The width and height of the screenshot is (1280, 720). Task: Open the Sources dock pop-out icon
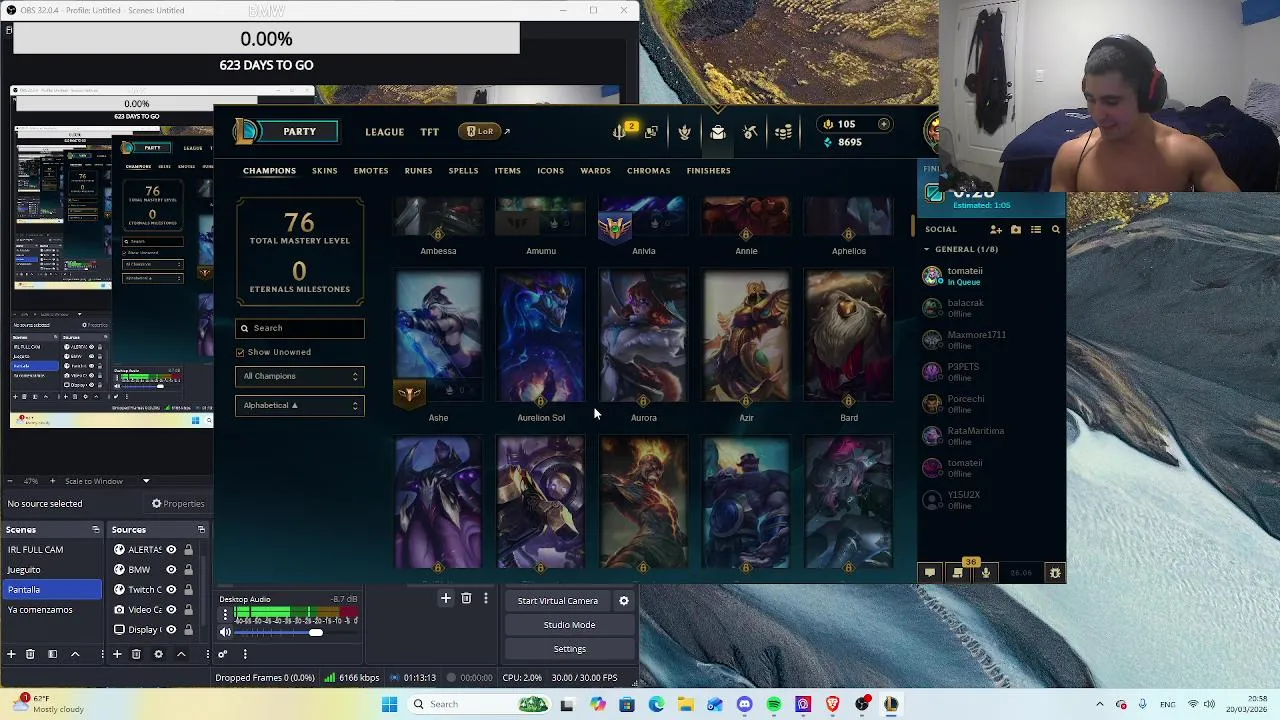click(201, 530)
